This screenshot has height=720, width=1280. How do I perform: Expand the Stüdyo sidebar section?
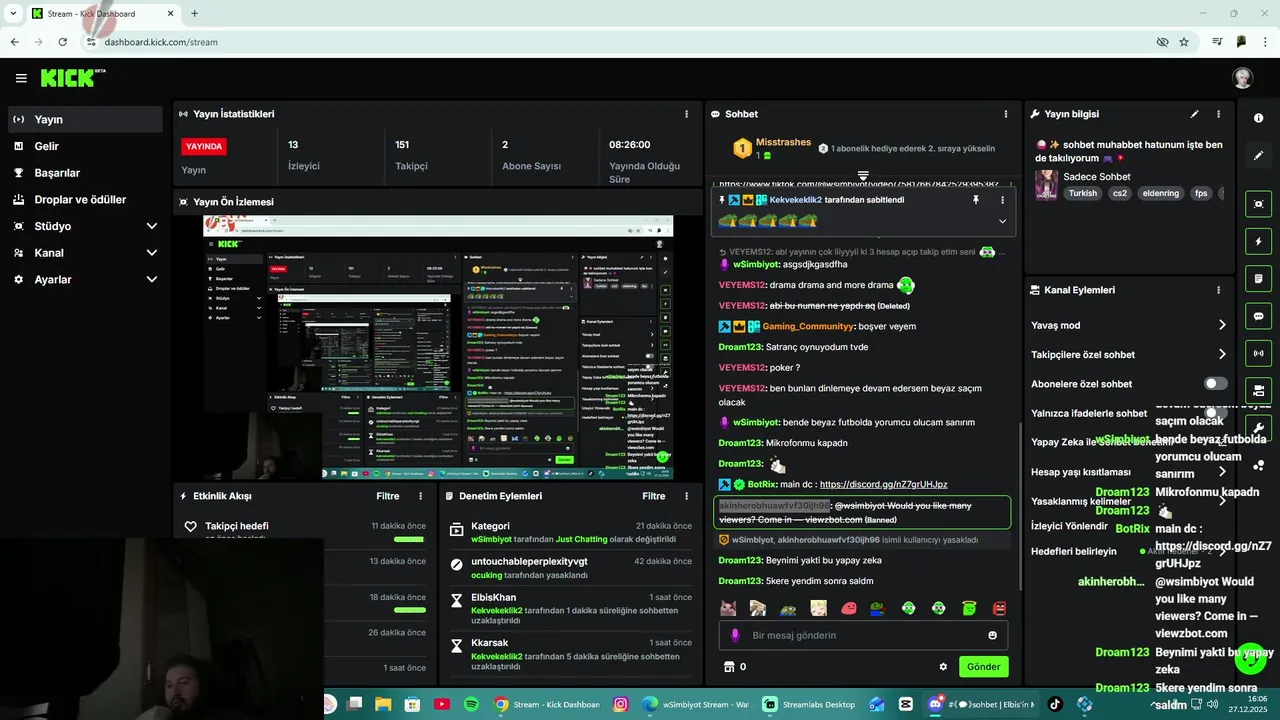tap(152, 226)
